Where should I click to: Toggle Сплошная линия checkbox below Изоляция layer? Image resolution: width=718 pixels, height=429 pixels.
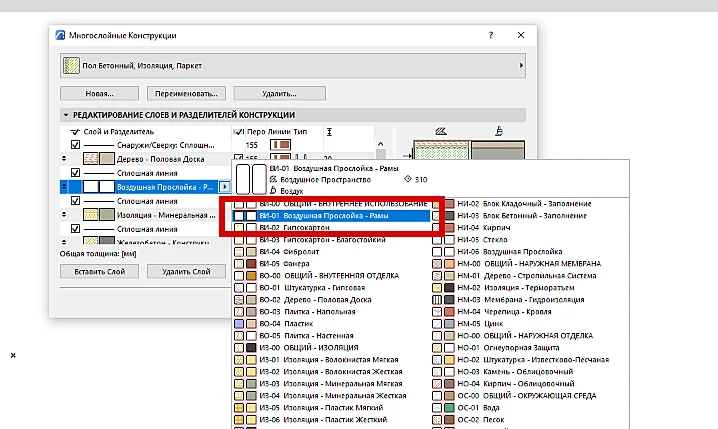[x=76, y=228]
